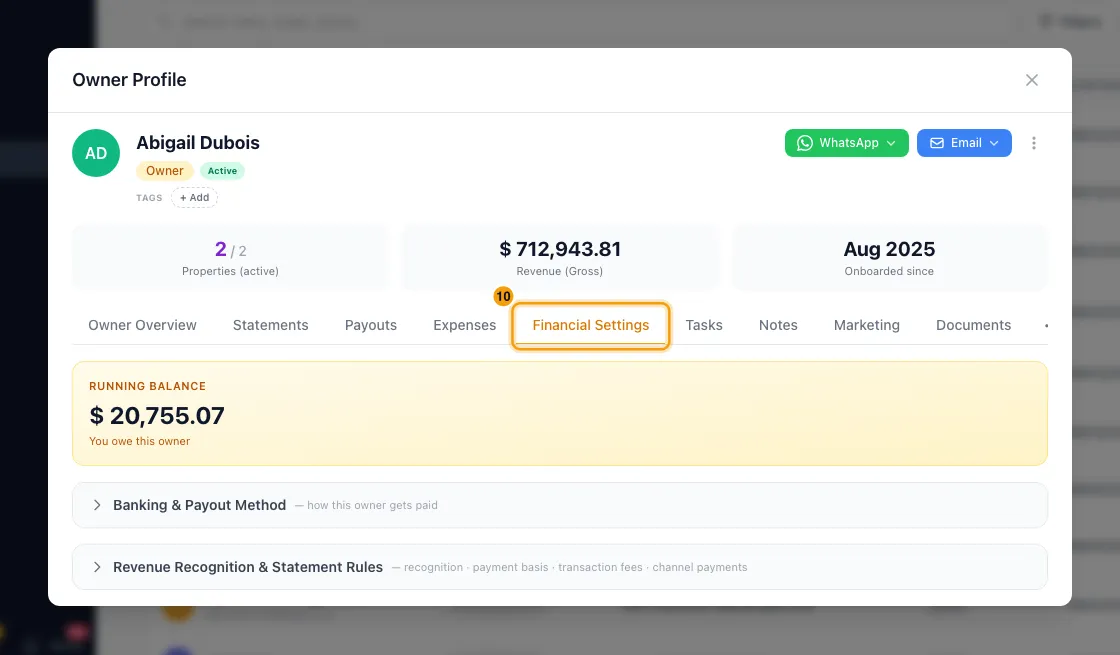This screenshot has width=1120, height=655.
Task: Open the three-dot more options menu
Action: [x=1034, y=143]
